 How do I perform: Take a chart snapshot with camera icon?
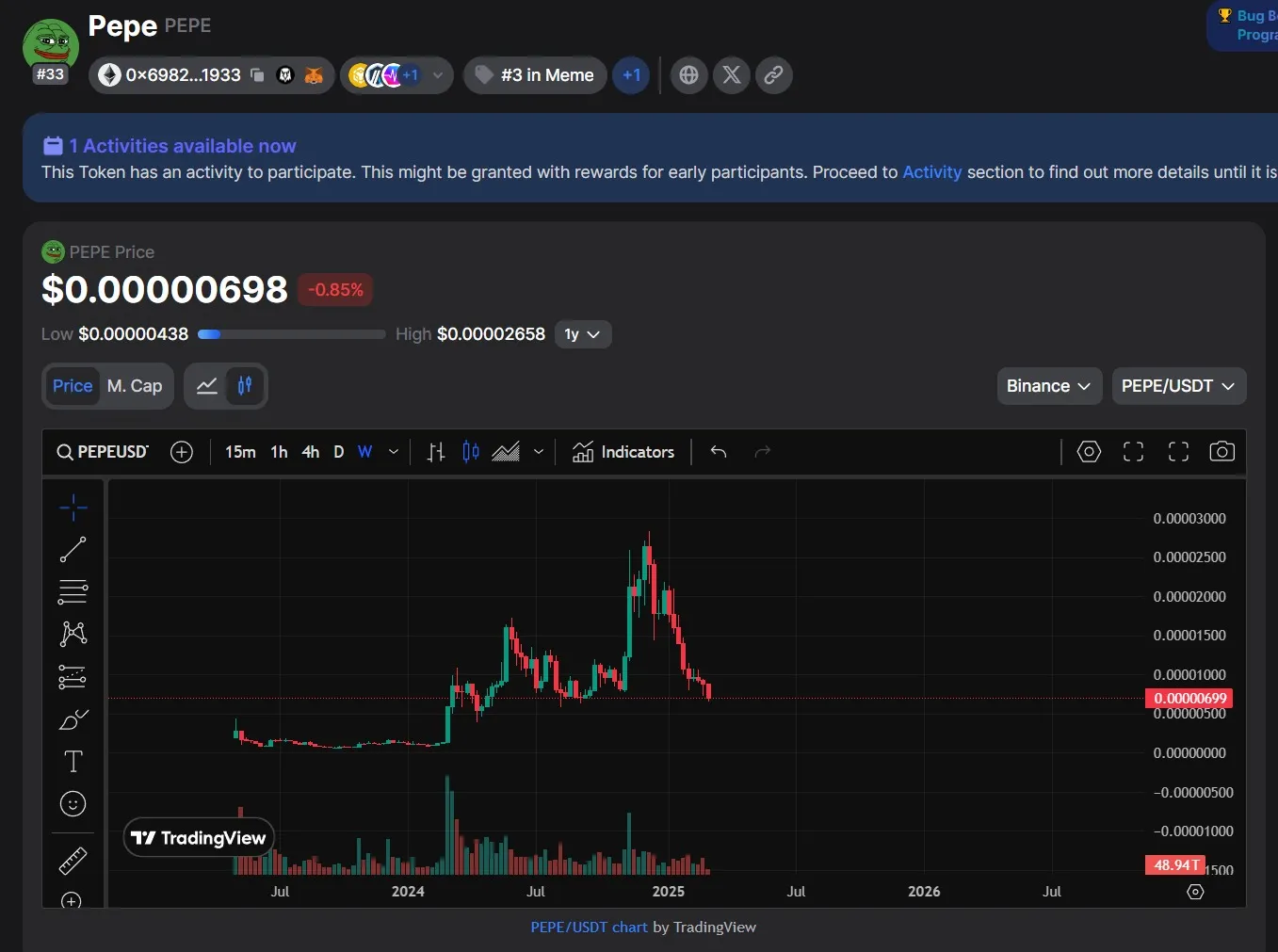[x=1221, y=452]
